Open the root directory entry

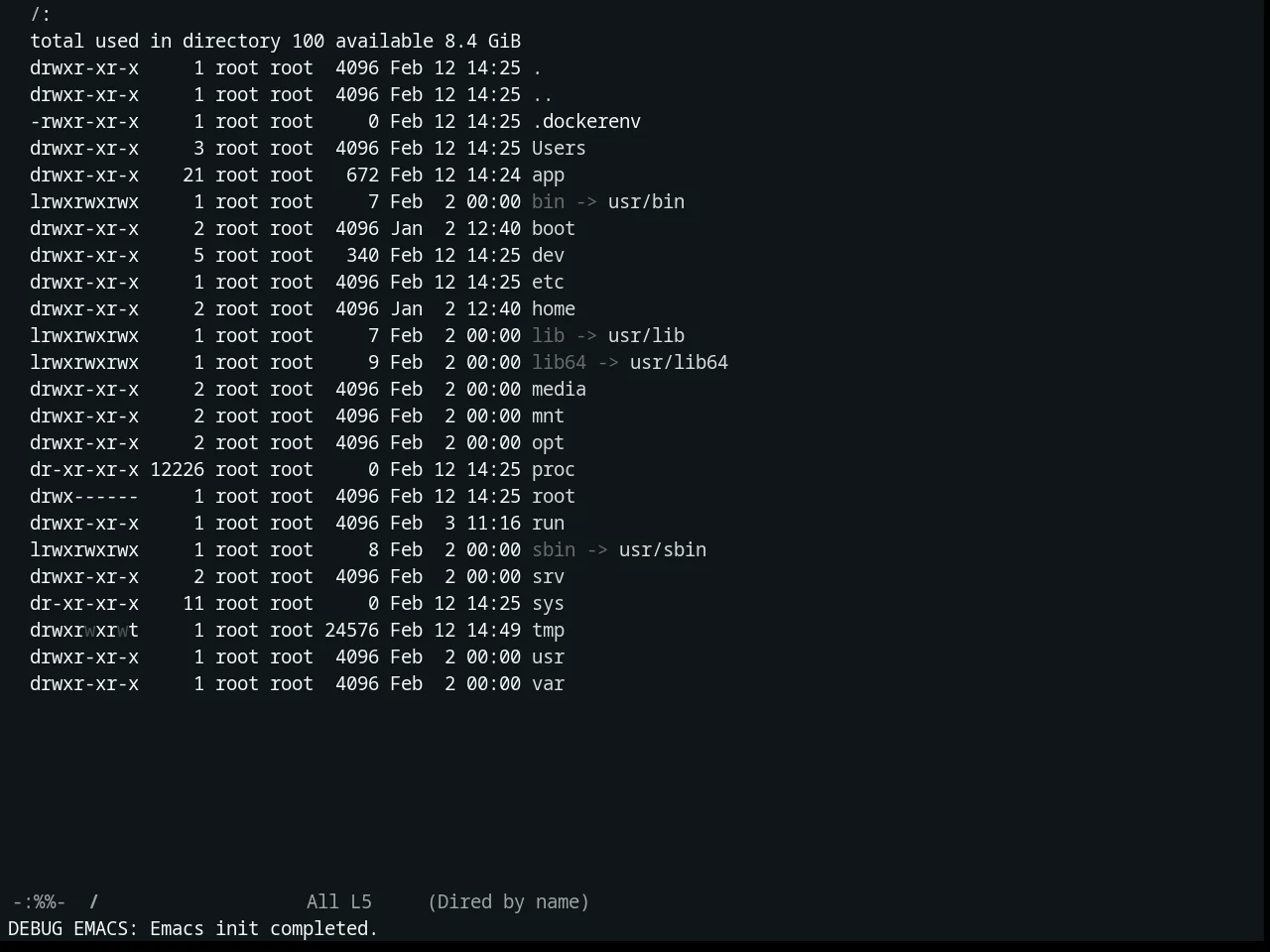click(x=554, y=496)
